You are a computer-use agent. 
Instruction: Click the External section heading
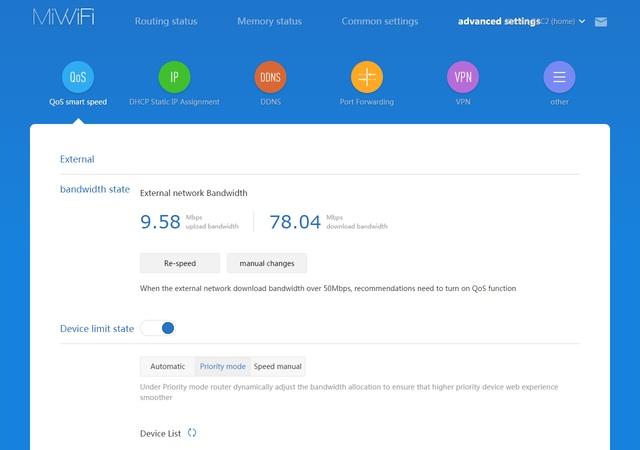[77, 159]
